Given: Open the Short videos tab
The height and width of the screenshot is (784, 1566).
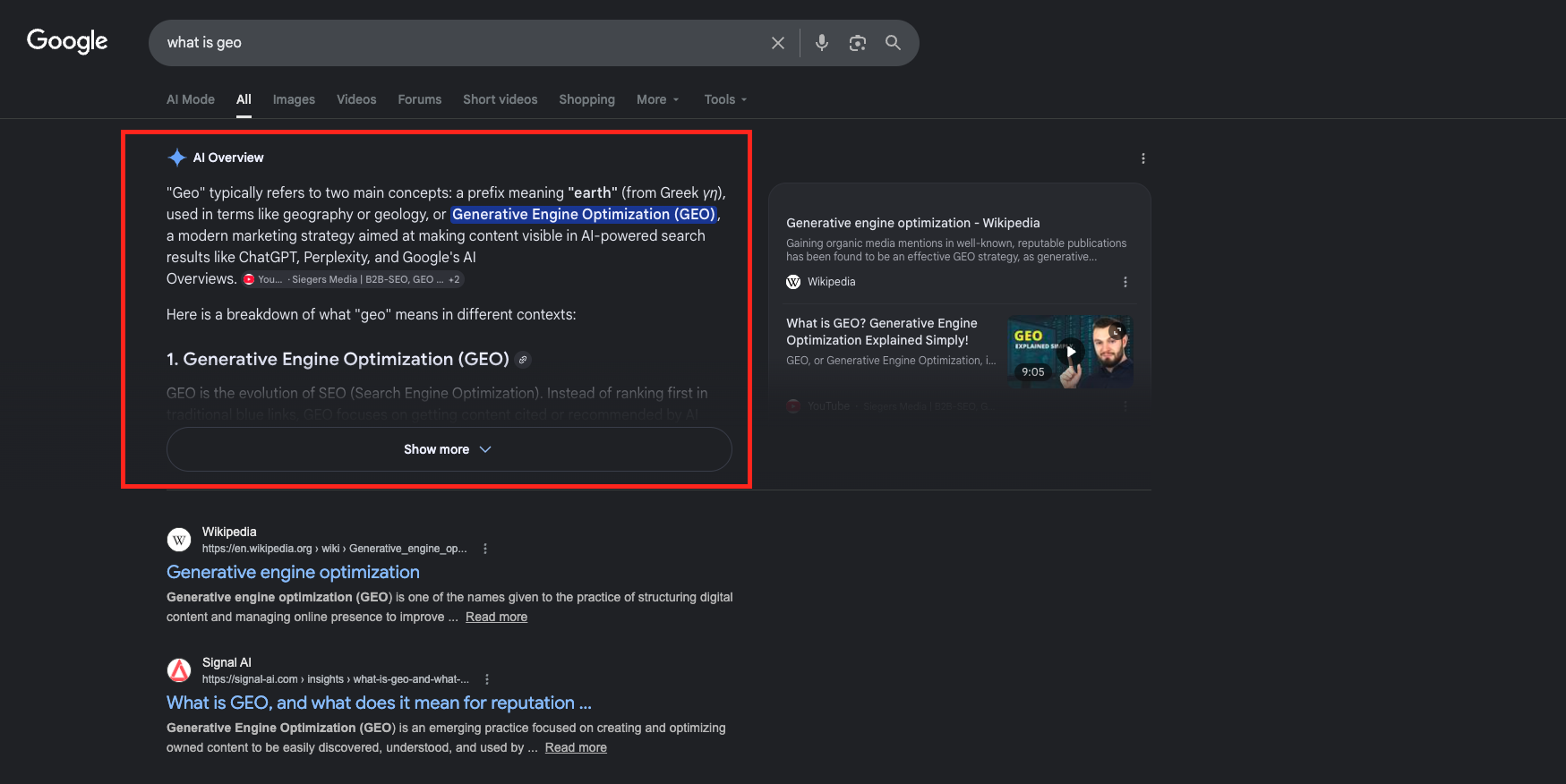Looking at the screenshot, I should point(501,99).
